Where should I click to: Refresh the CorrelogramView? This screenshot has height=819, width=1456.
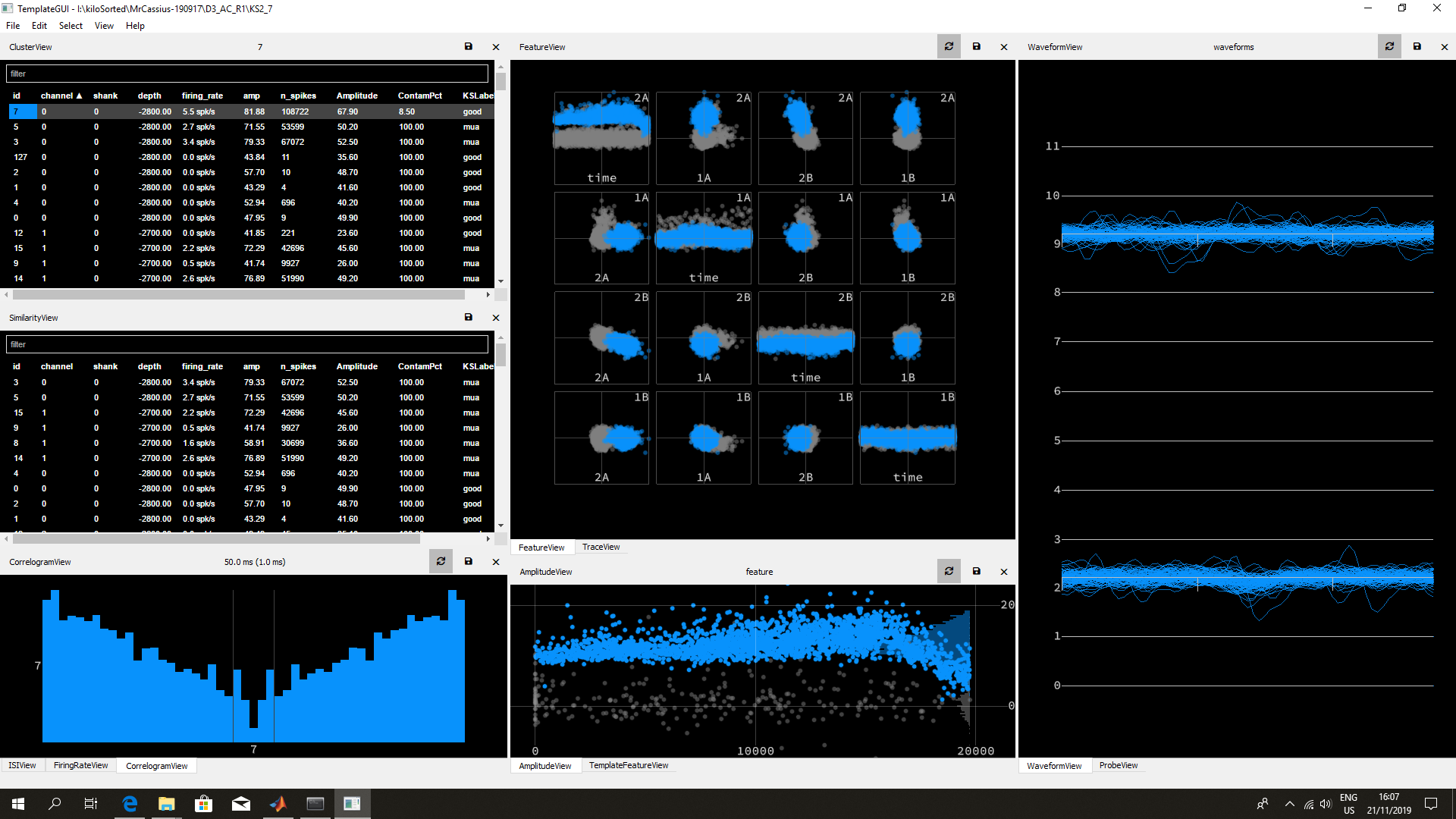pos(441,561)
